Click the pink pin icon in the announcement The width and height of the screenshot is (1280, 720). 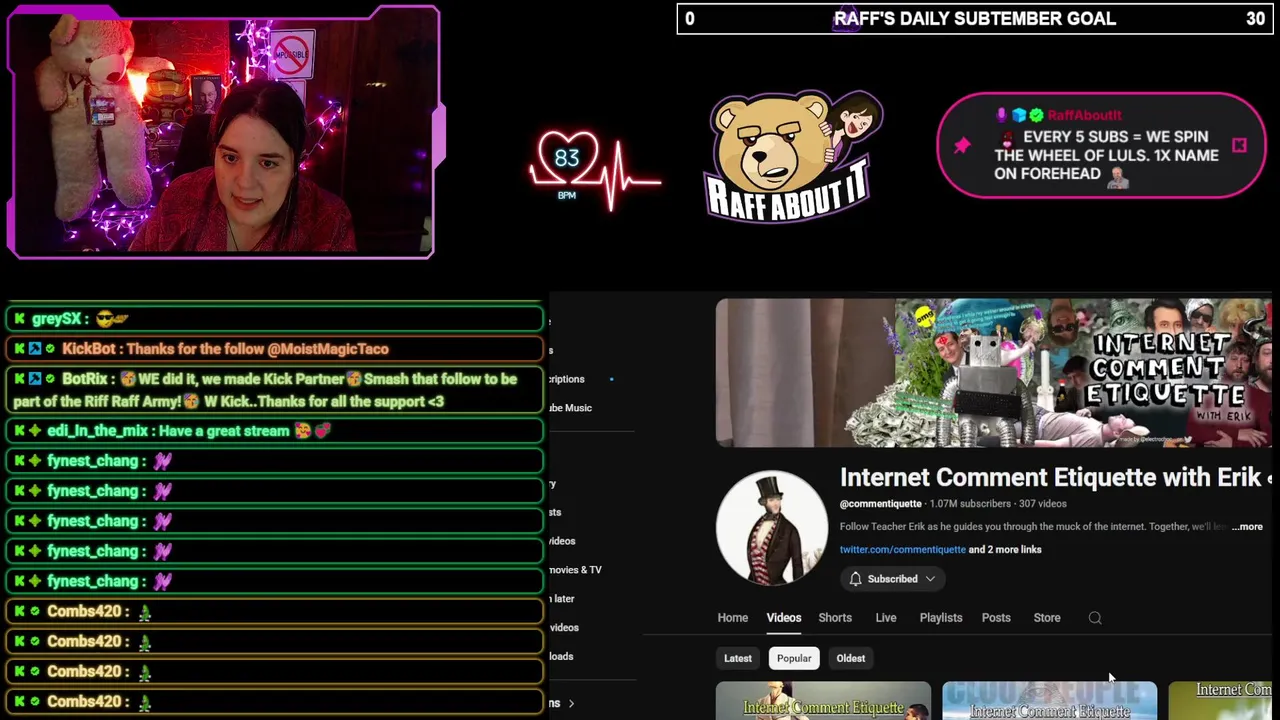(962, 146)
